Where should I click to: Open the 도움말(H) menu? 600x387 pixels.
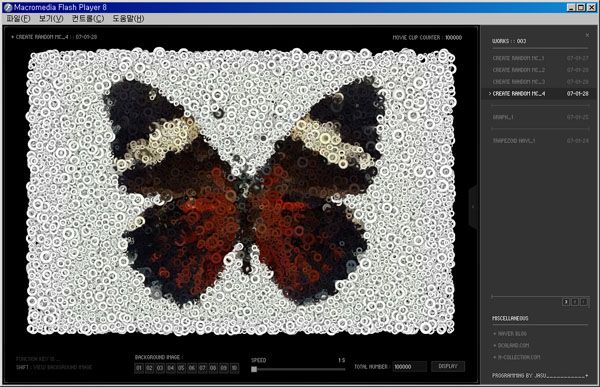[128, 18]
